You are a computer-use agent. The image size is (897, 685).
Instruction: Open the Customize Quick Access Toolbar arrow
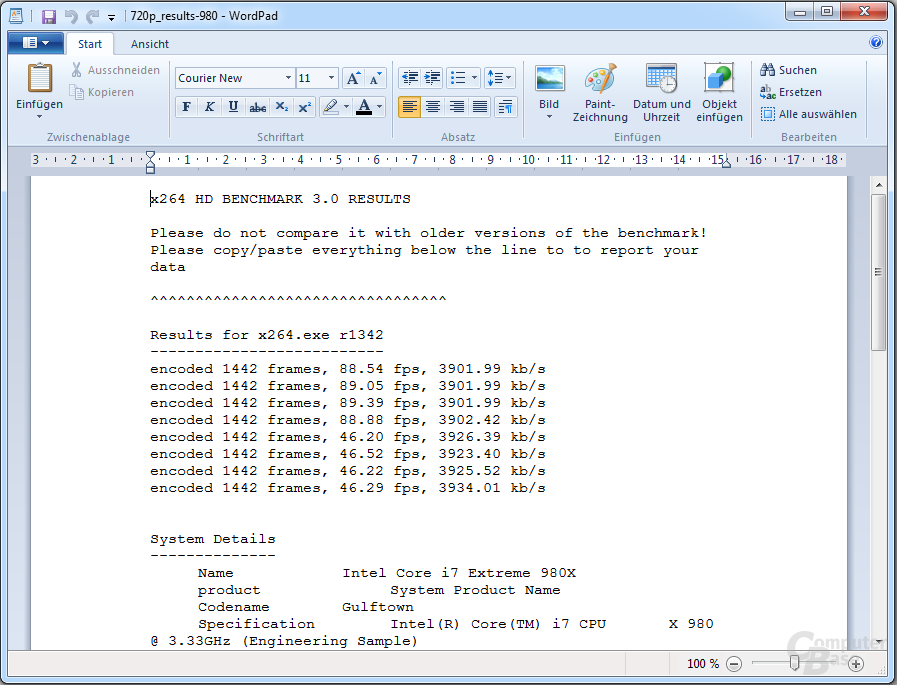112,17
